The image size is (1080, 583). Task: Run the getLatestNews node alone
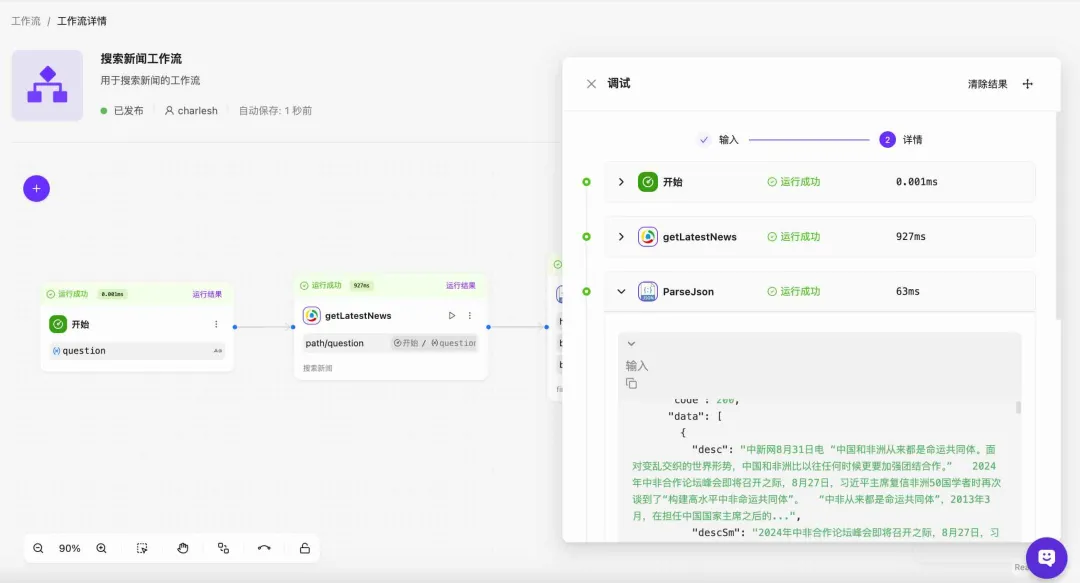452,316
